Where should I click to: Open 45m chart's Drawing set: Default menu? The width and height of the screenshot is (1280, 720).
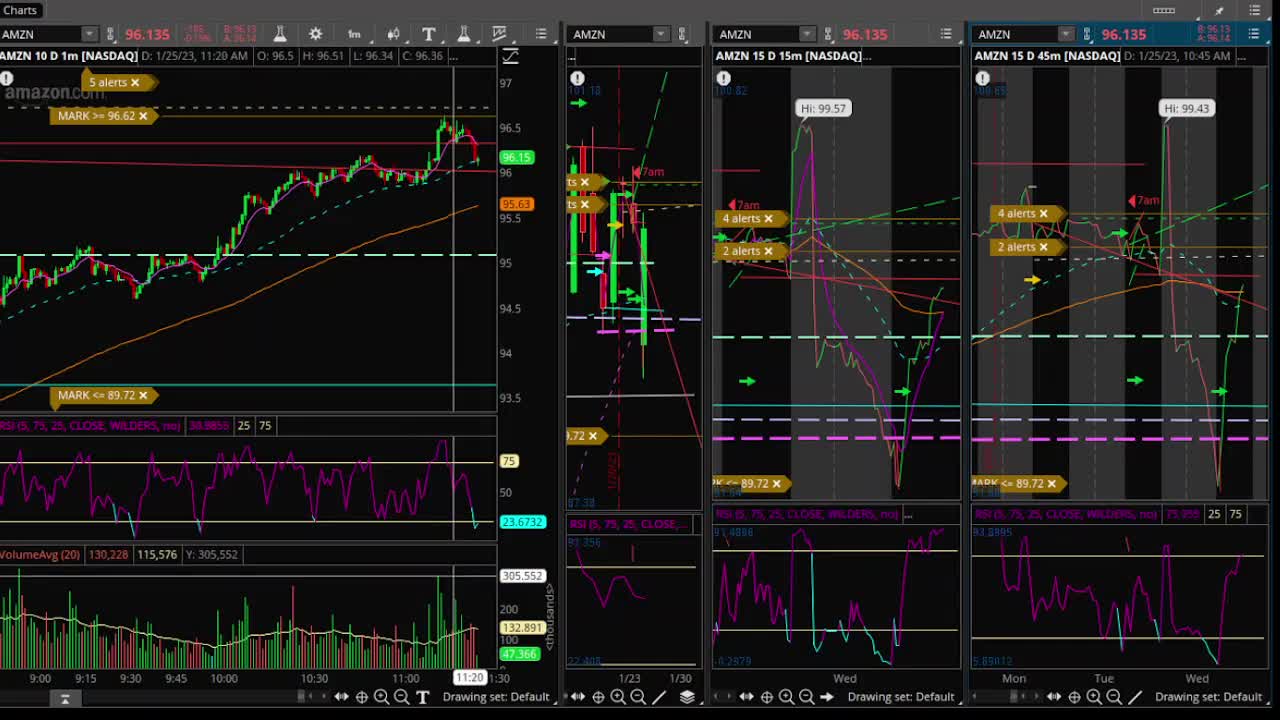click(x=1209, y=697)
